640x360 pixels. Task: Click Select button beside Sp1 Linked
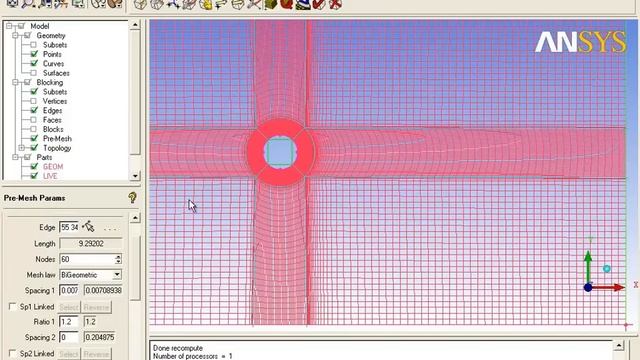(69, 307)
